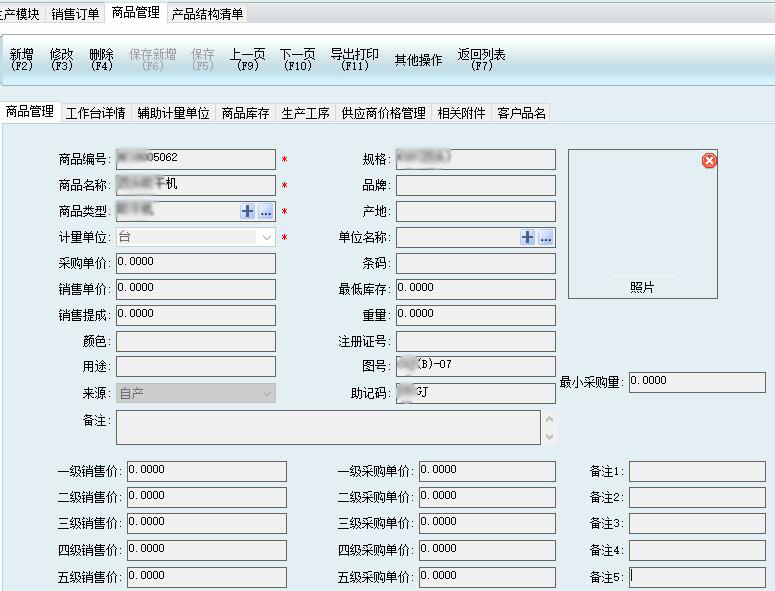Click the red X icon on photo box
Screen dimensions: 775x591
coord(709,161)
